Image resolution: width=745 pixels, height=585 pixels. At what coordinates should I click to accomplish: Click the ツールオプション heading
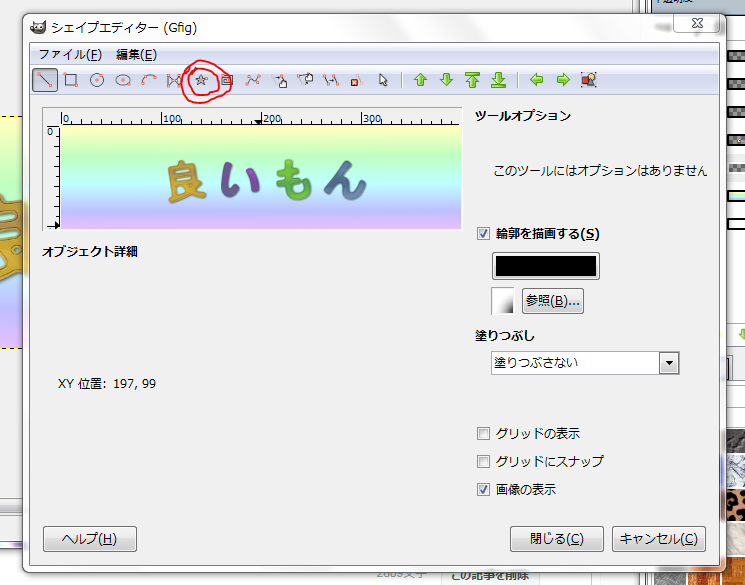tap(523, 115)
